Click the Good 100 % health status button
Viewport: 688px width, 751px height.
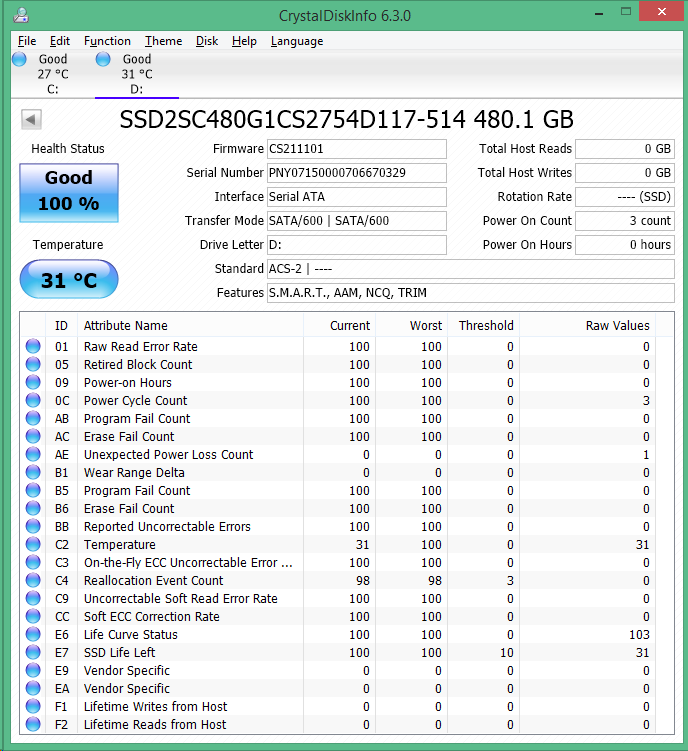(69, 191)
